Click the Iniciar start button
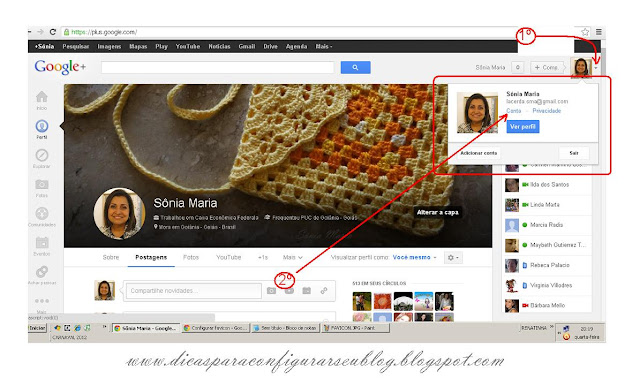The image size is (640, 378). pos(37,328)
